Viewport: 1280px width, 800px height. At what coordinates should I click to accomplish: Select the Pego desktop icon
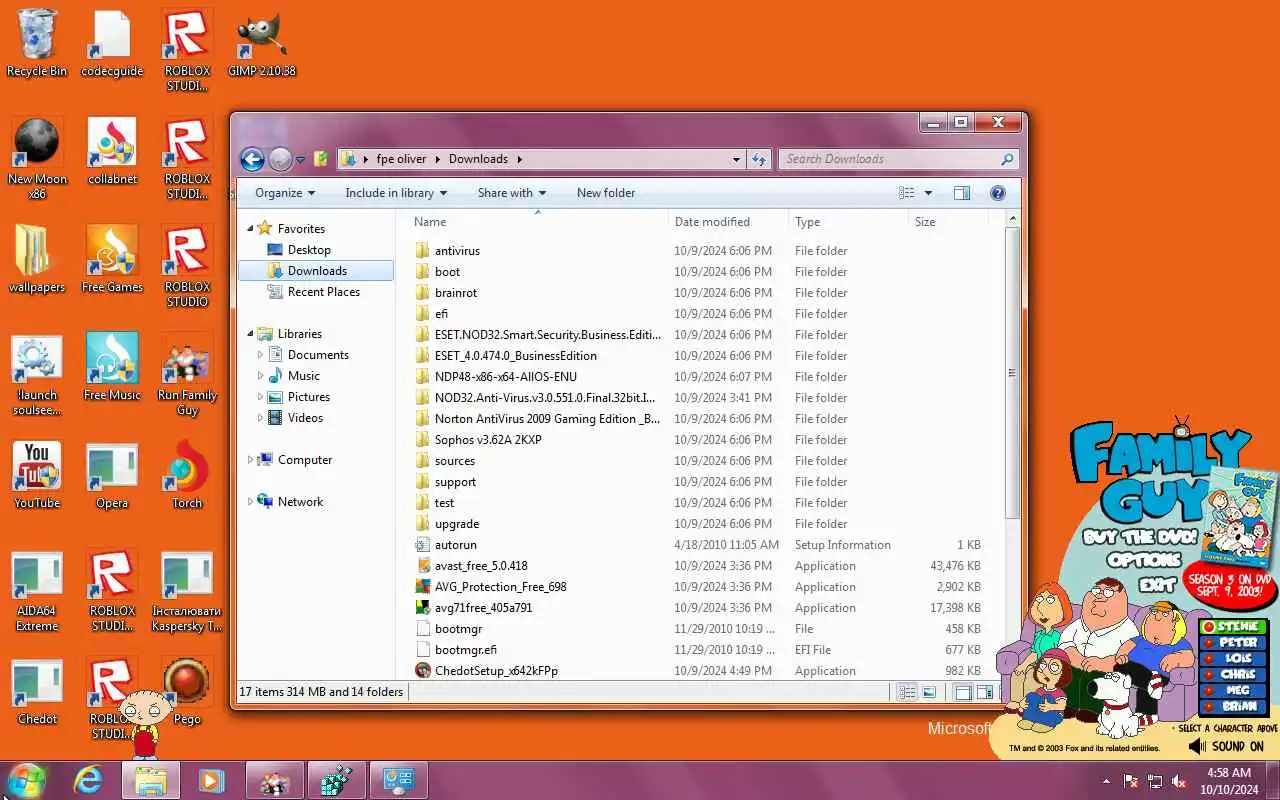187,692
